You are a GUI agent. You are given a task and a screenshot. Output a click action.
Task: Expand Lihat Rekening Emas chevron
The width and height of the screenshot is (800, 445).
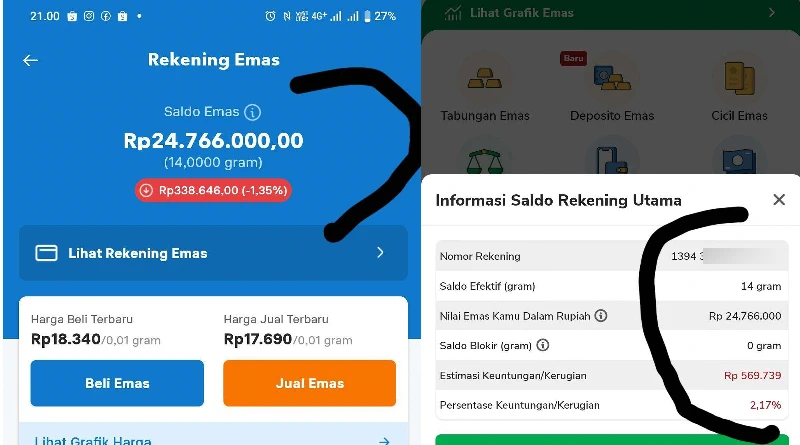tap(380, 253)
